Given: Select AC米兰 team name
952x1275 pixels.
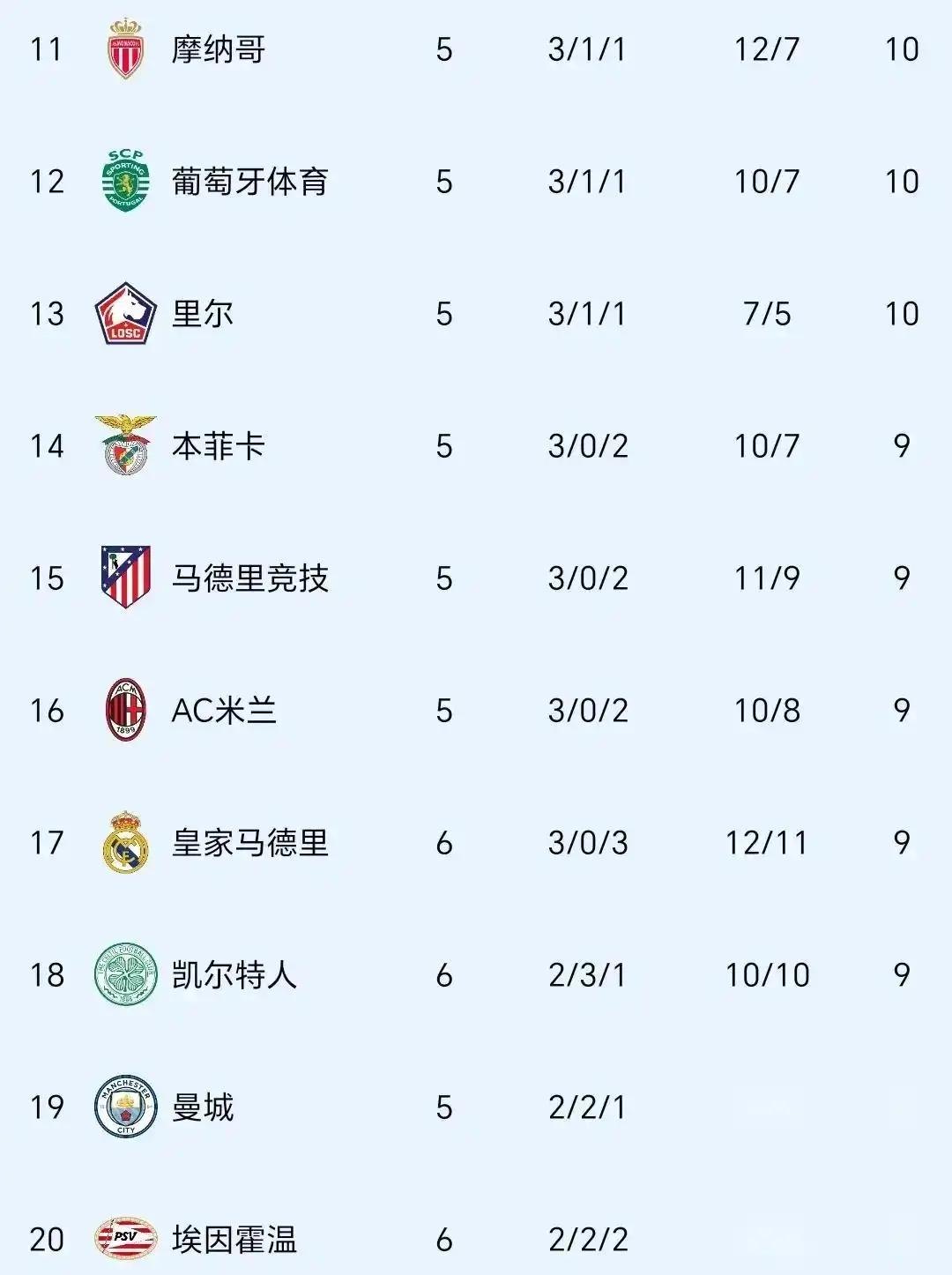Looking at the screenshot, I should 224,711.
